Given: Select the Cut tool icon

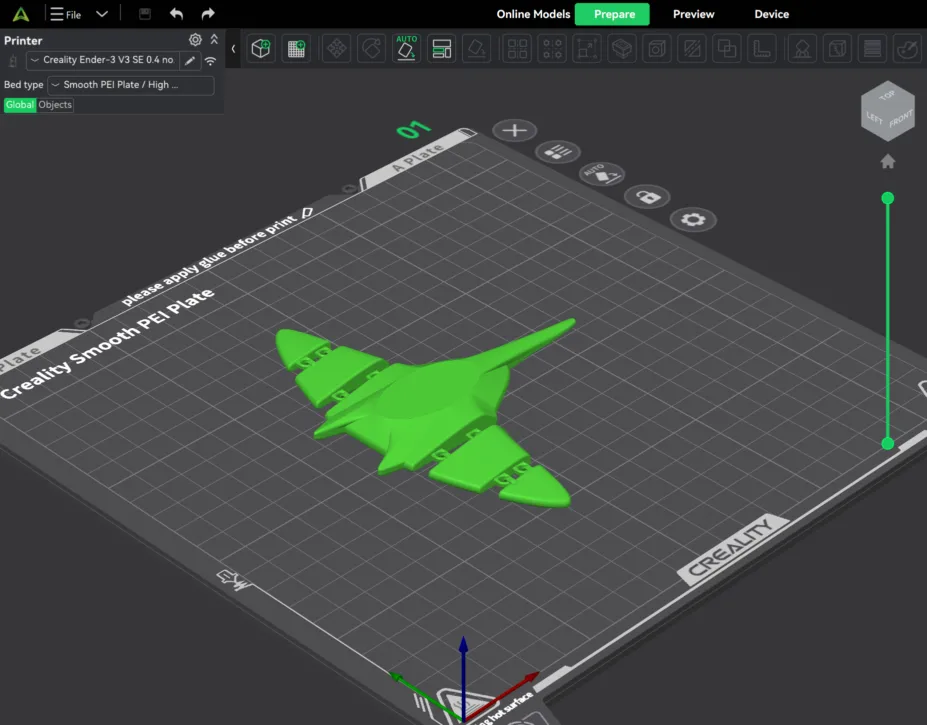Looking at the screenshot, I should pos(622,48).
